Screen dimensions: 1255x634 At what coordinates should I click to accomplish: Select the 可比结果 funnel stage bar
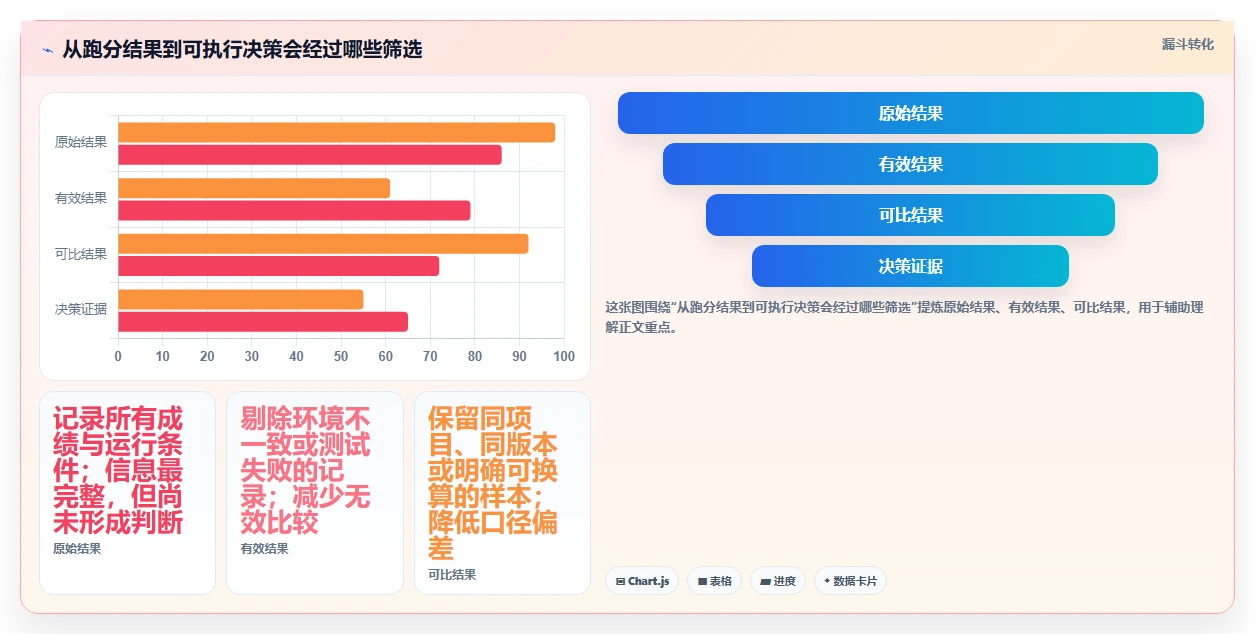click(x=910, y=215)
